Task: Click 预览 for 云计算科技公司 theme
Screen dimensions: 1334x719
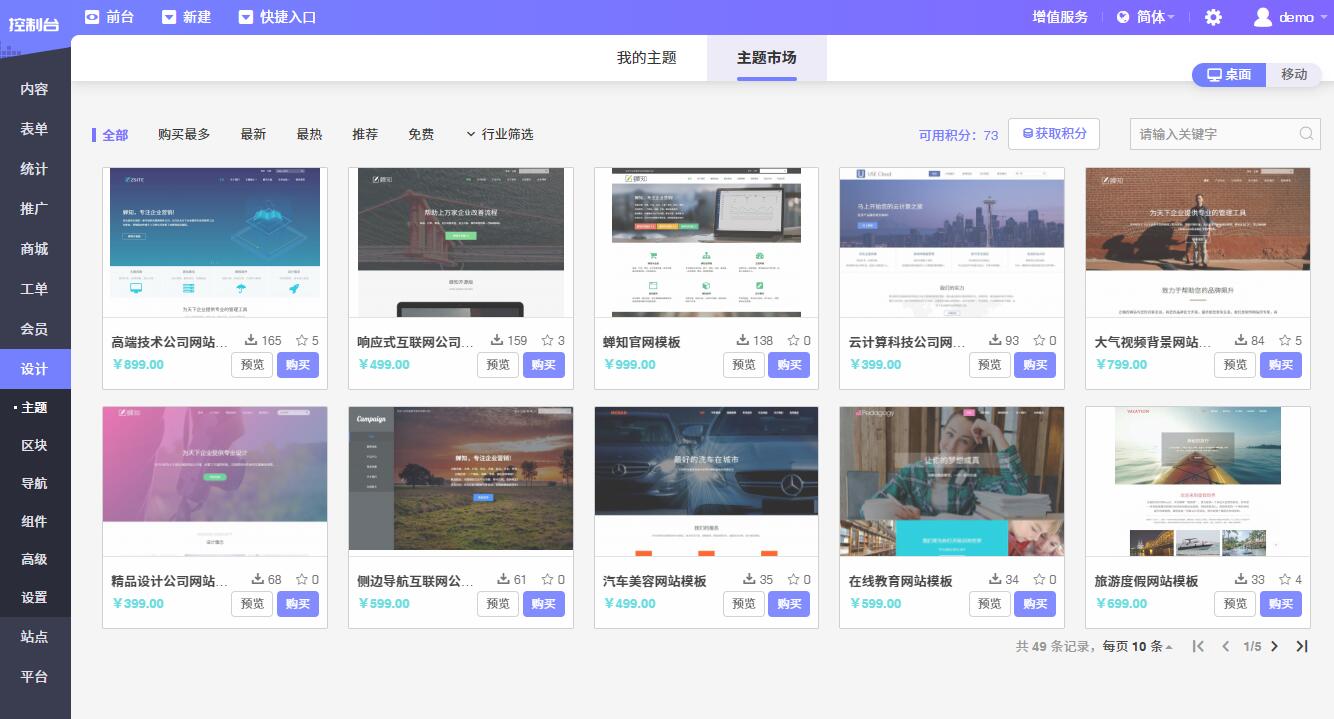Action: pos(989,365)
